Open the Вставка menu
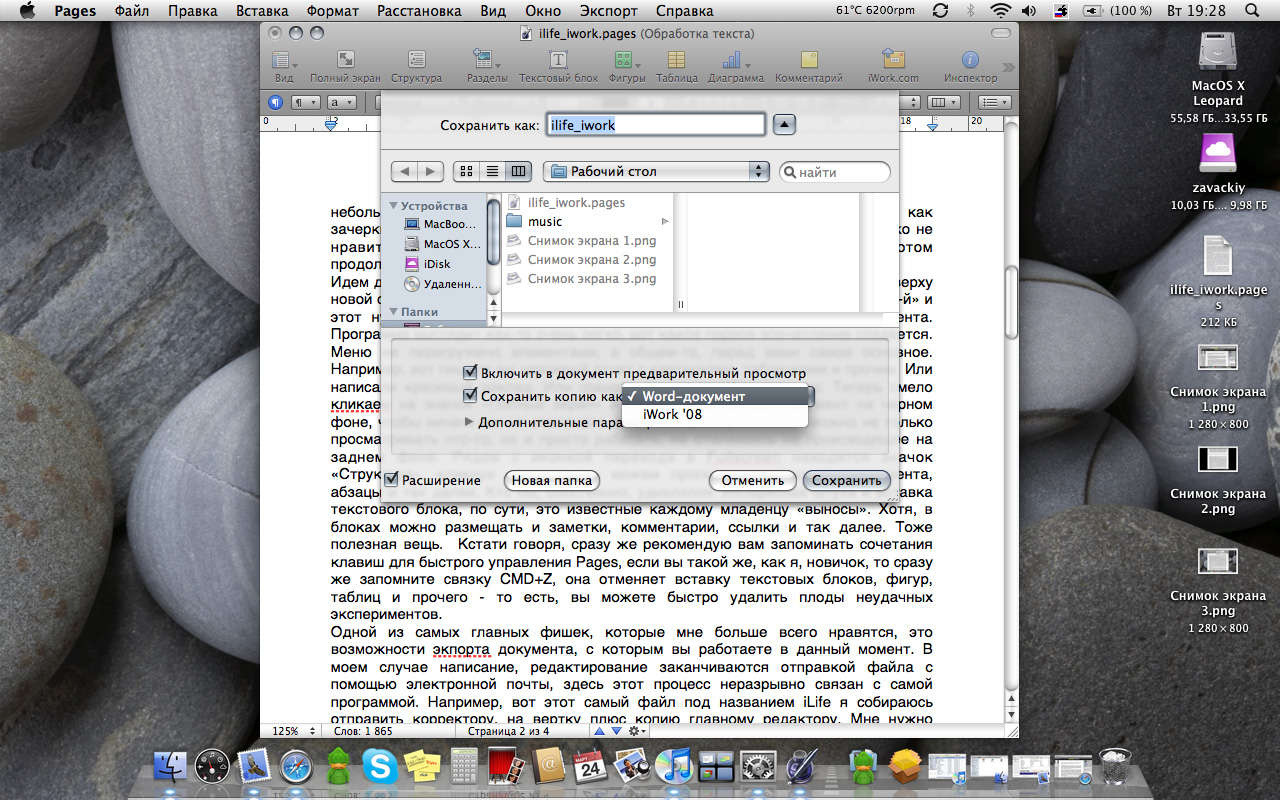The image size is (1280, 800). pos(262,11)
